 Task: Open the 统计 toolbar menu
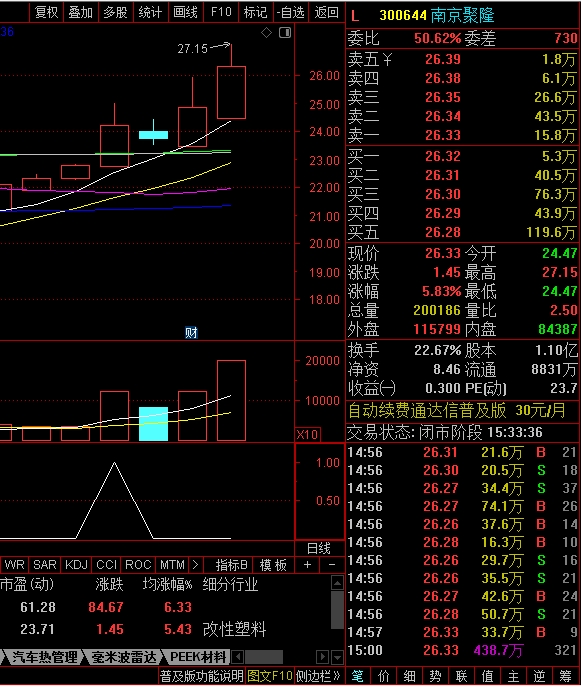(x=150, y=12)
